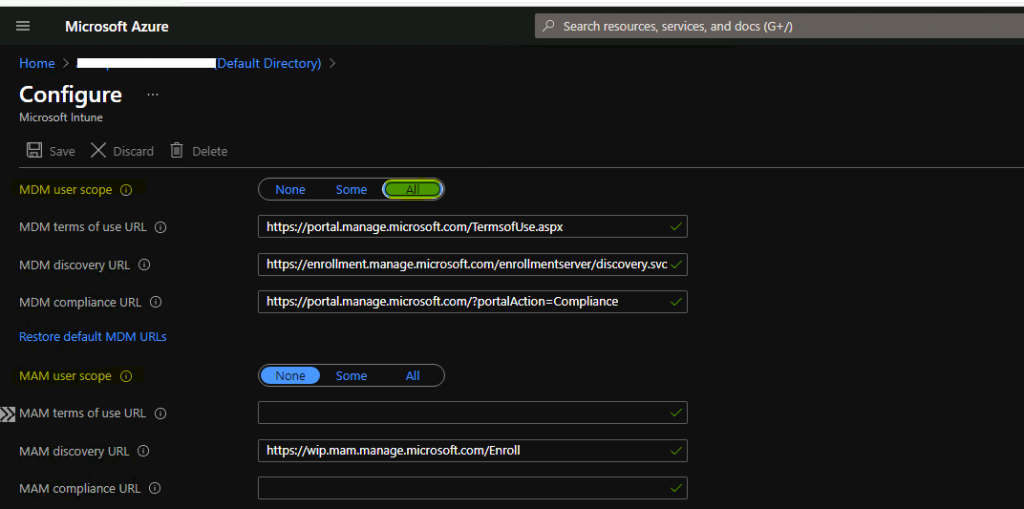Show info for MDM discovery URL
Image resolution: width=1024 pixels, height=509 pixels.
(145, 265)
